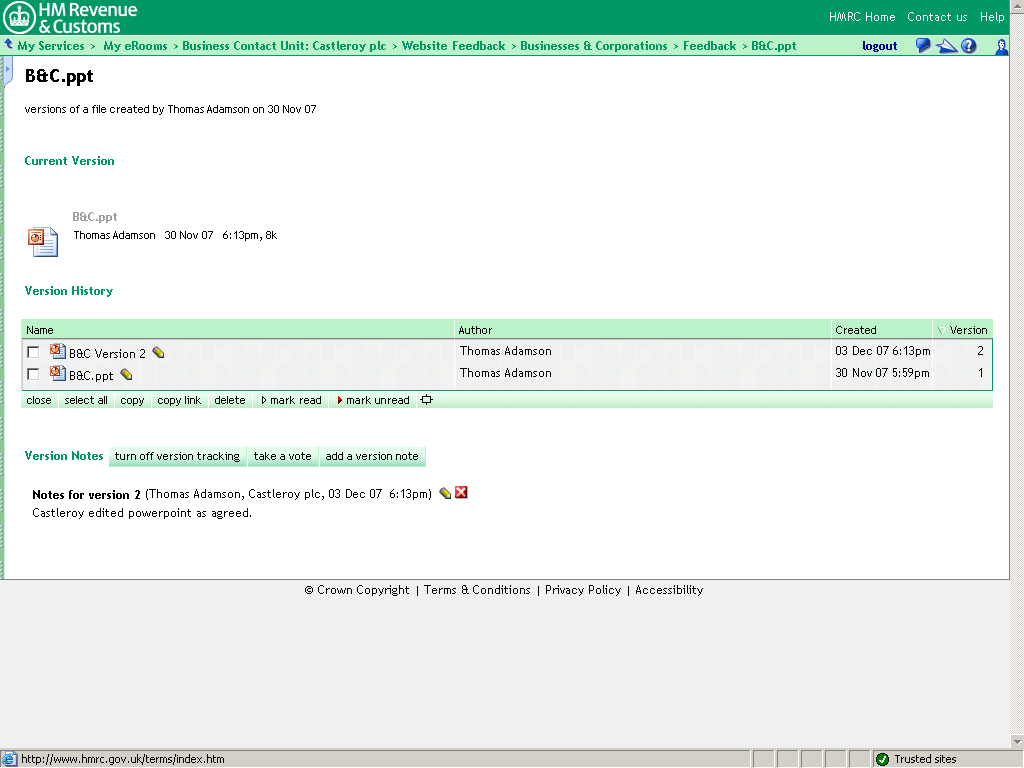Sort by the Version column header
The image size is (1024, 768).
(967, 330)
